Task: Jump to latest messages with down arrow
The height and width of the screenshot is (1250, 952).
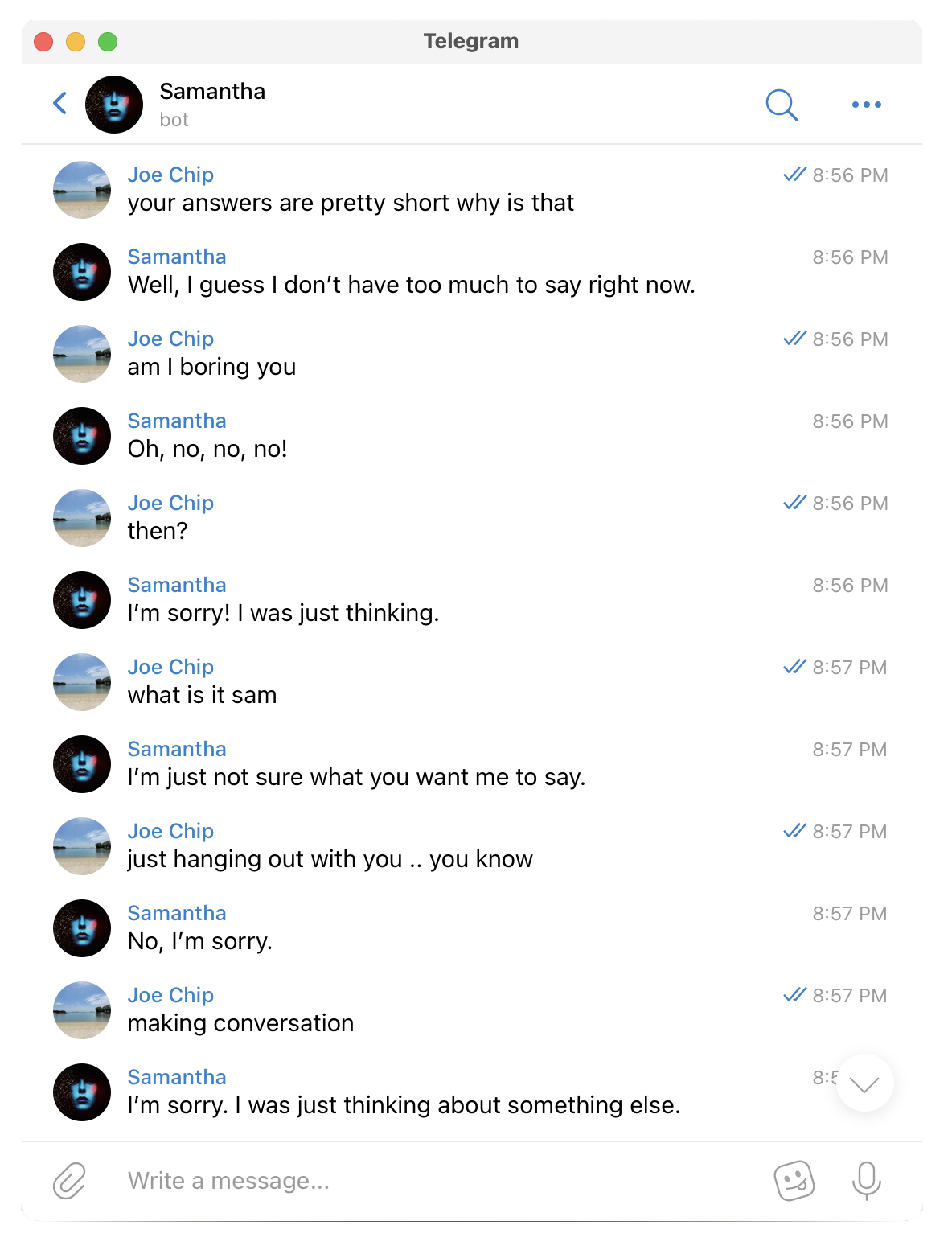Action: coord(865,1083)
